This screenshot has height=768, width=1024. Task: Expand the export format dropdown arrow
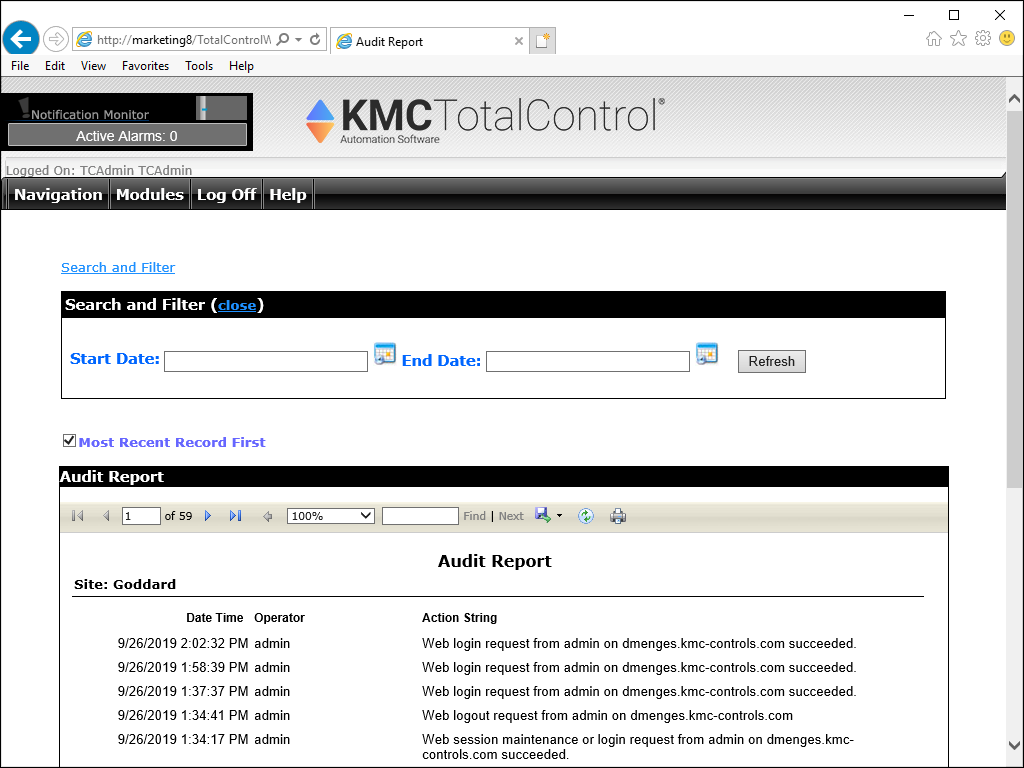pos(559,516)
